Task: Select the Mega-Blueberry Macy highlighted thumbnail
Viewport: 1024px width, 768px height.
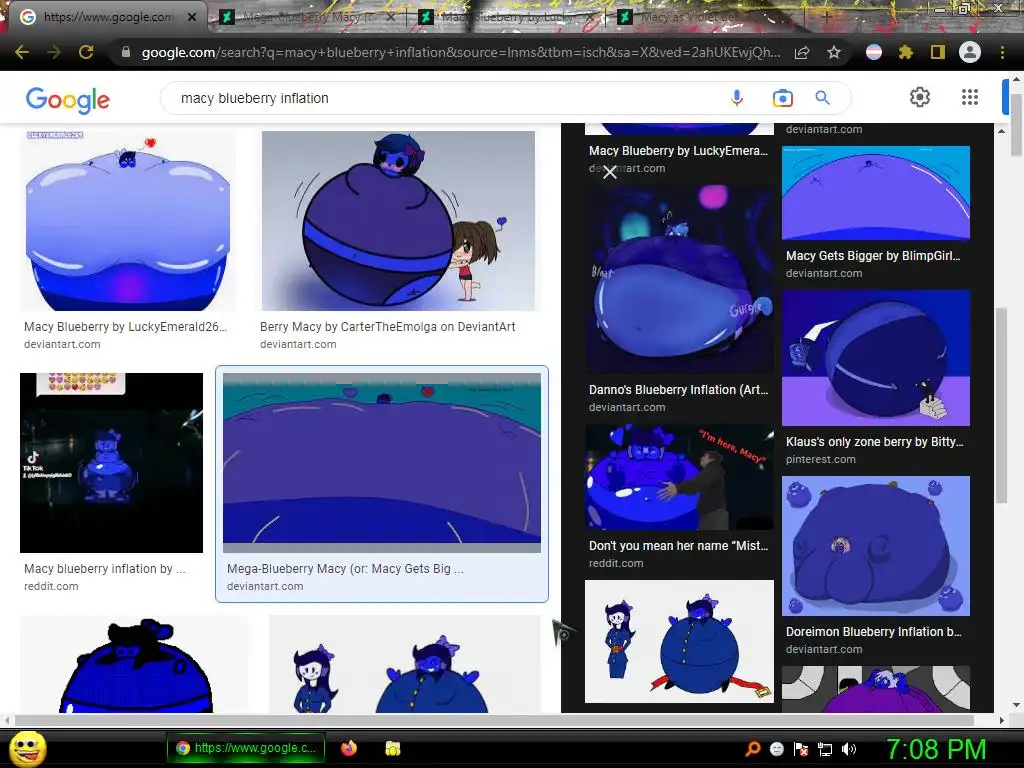Action: 382,463
